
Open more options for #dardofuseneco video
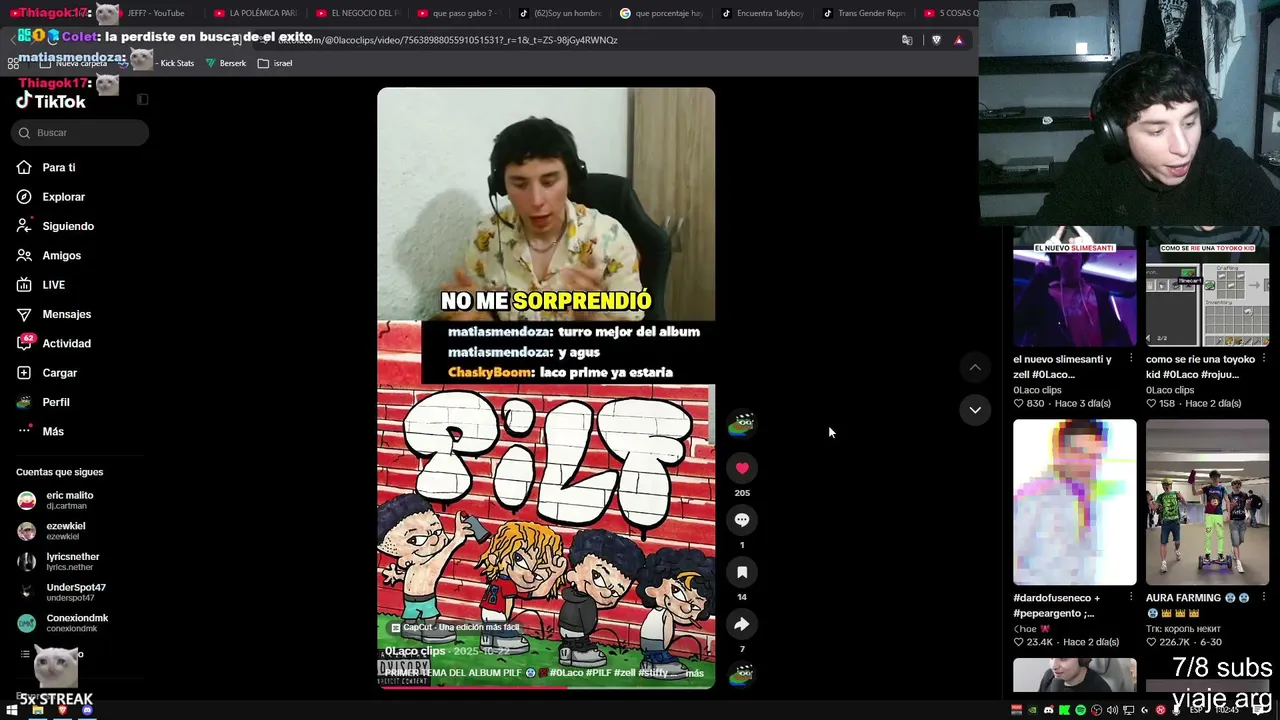point(1131,598)
